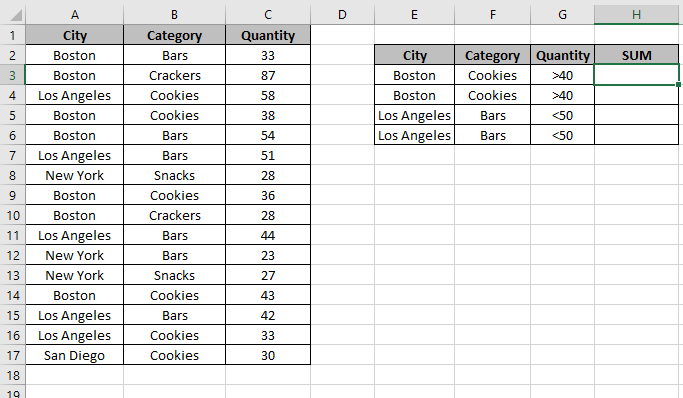Viewport: 683px width, 398px height.
Task: Select column A header
Action: coord(74,15)
